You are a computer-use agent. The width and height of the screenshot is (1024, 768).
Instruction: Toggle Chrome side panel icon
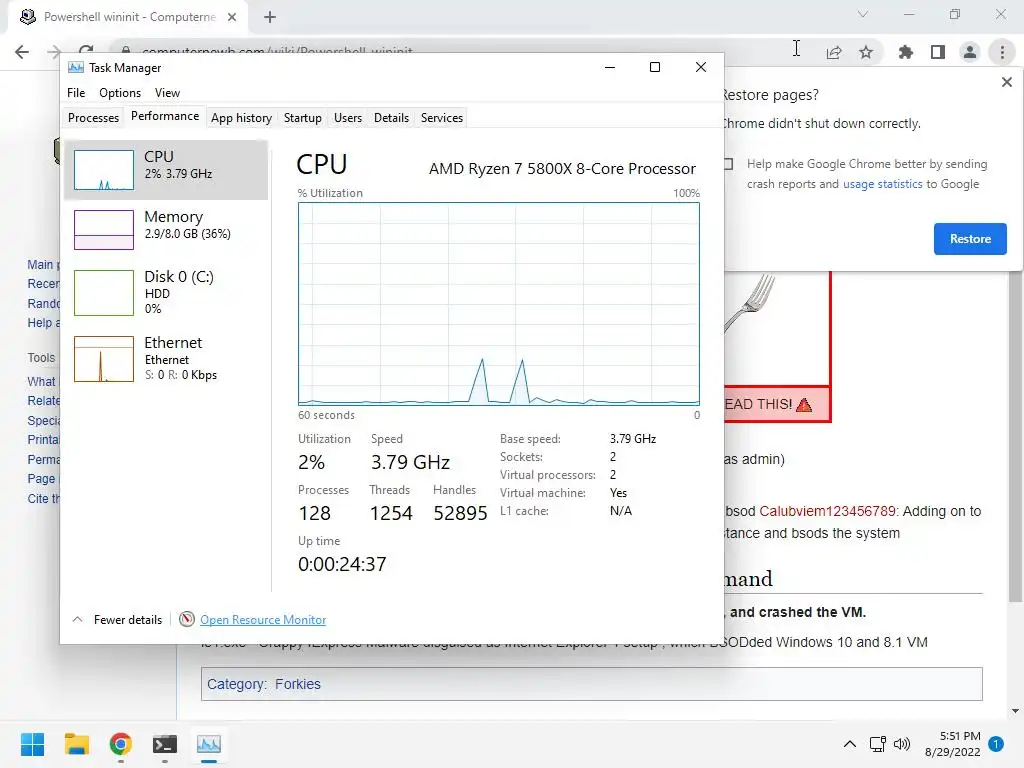pyautogui.click(x=938, y=52)
